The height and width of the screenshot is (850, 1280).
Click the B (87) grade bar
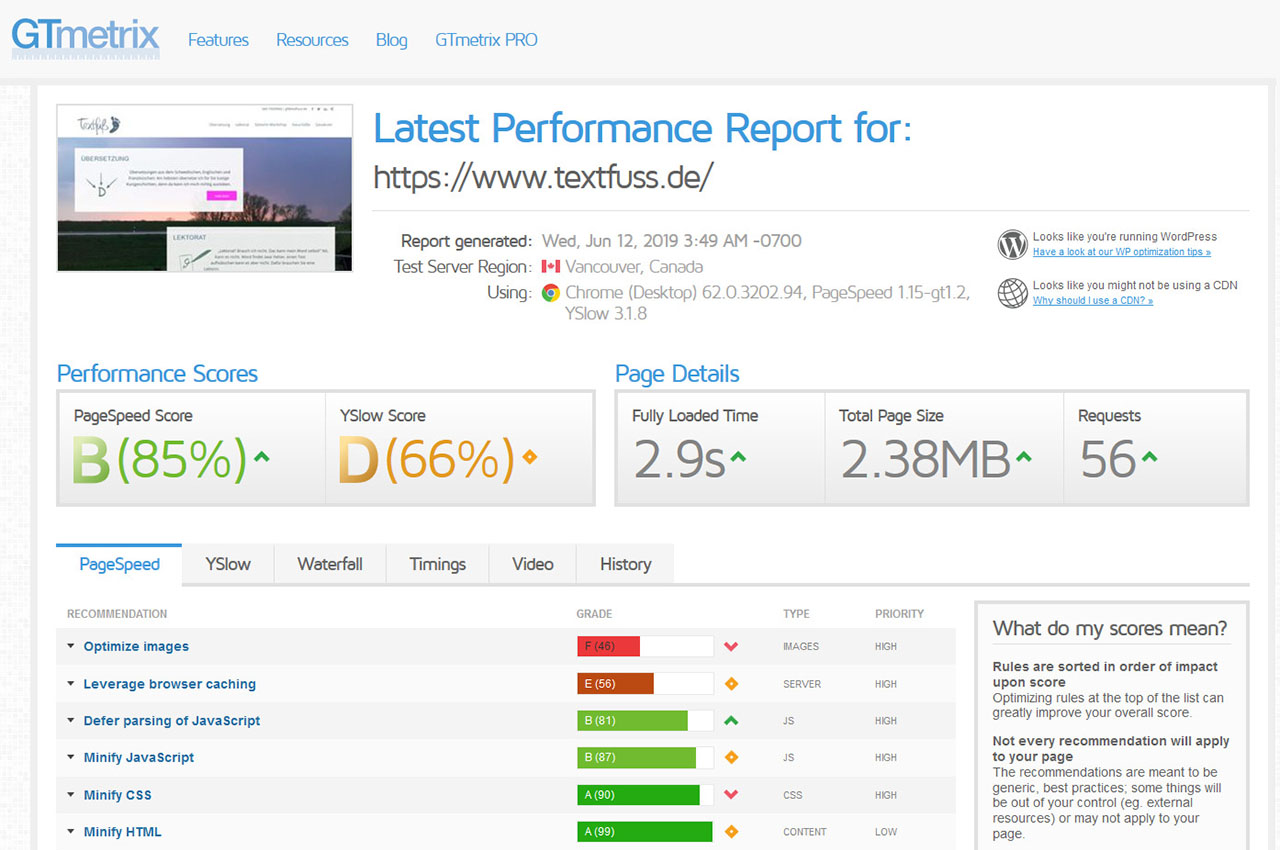(645, 758)
